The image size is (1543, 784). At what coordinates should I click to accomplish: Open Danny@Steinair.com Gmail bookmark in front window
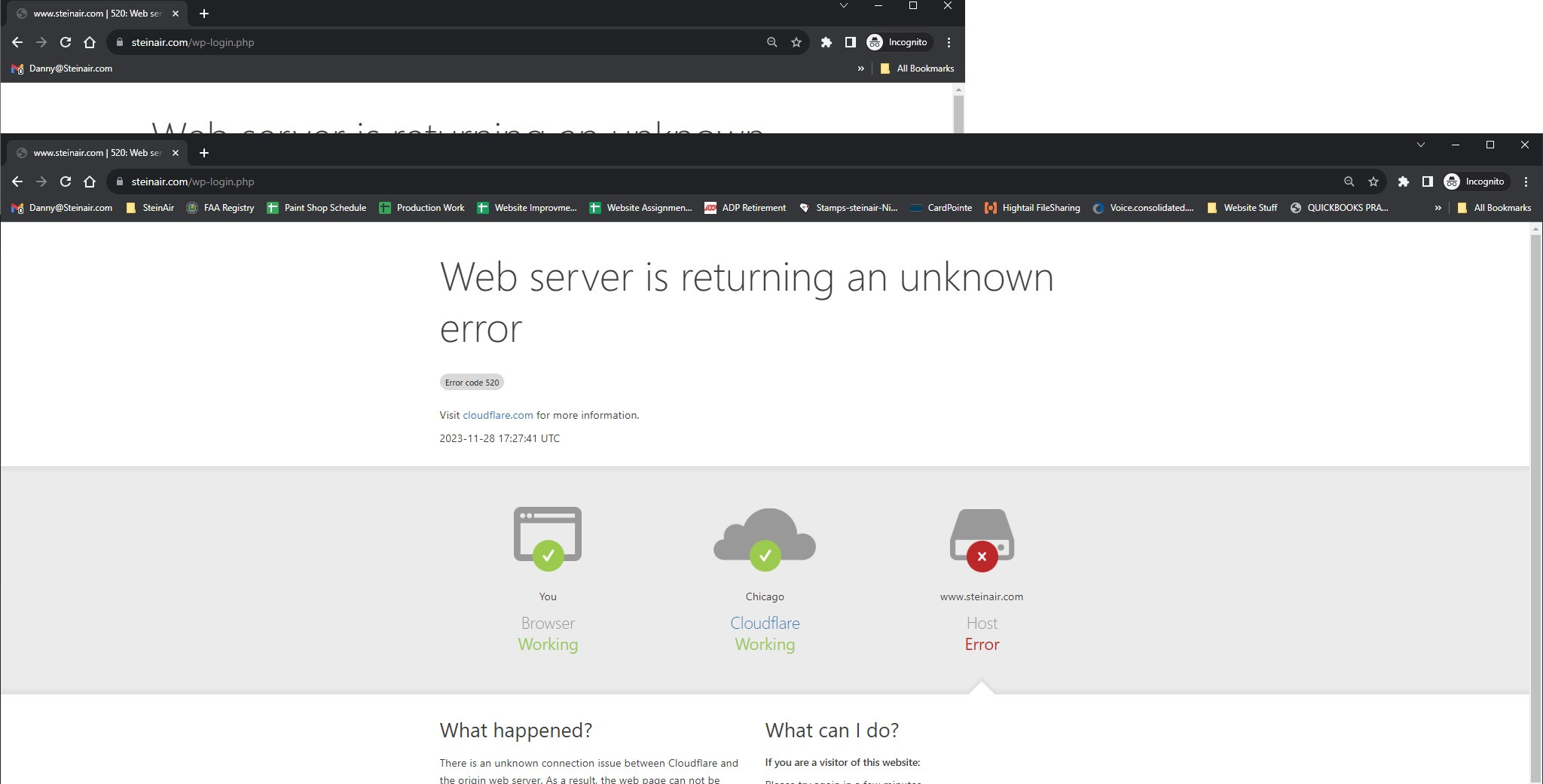(62, 208)
